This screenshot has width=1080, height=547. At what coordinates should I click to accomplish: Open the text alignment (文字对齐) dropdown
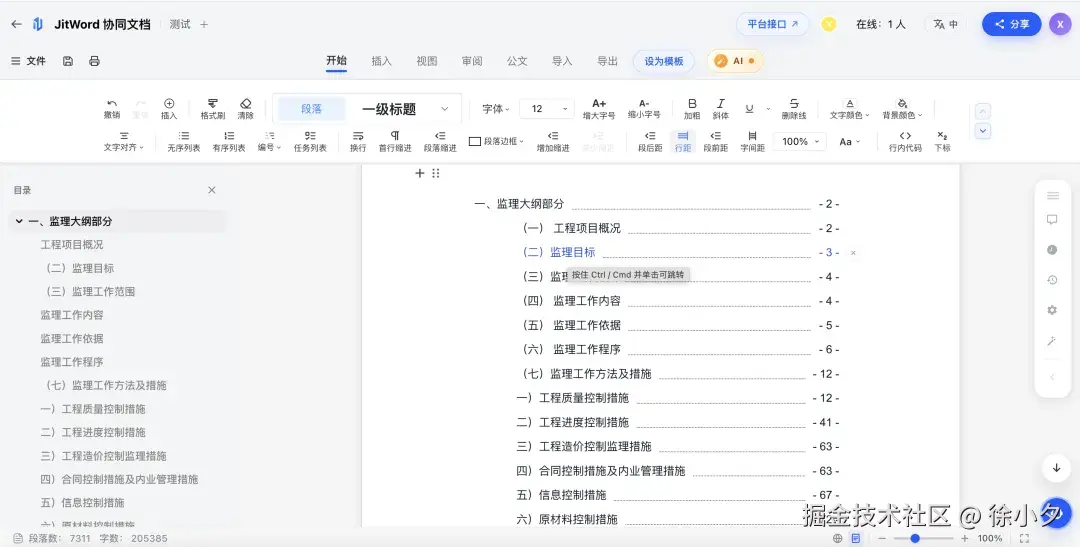[x=124, y=141]
